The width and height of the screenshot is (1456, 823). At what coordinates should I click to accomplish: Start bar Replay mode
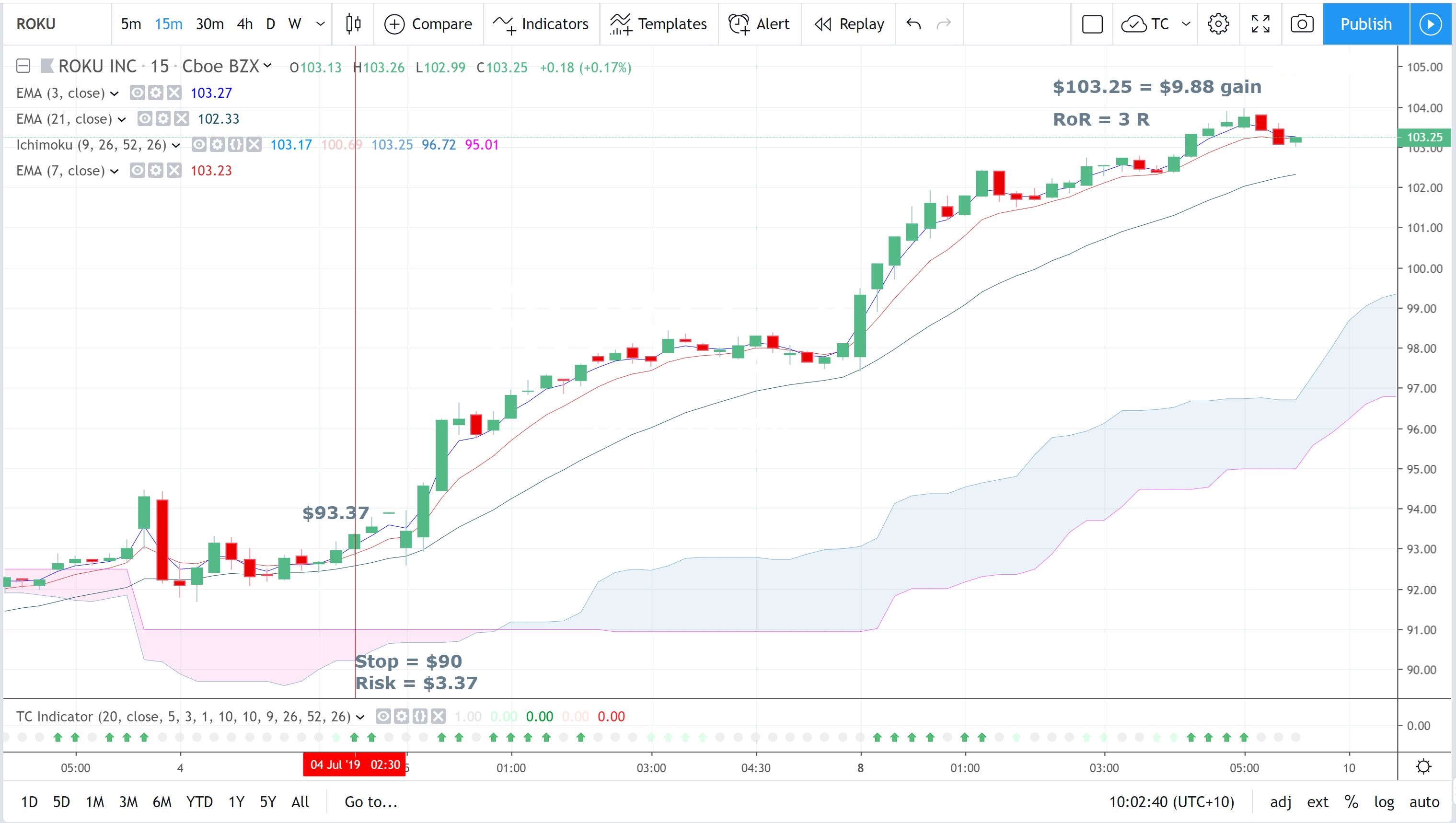point(849,24)
